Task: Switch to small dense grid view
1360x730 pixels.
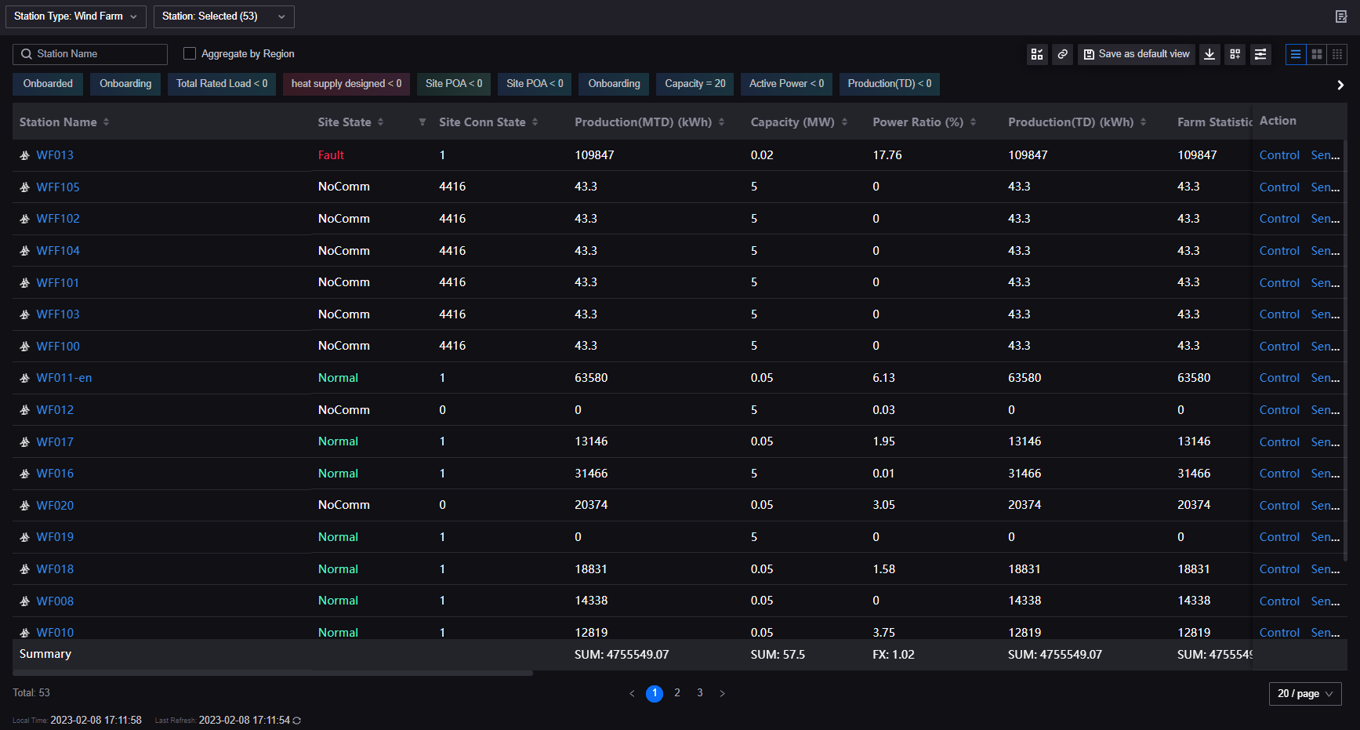Action: [x=1337, y=54]
